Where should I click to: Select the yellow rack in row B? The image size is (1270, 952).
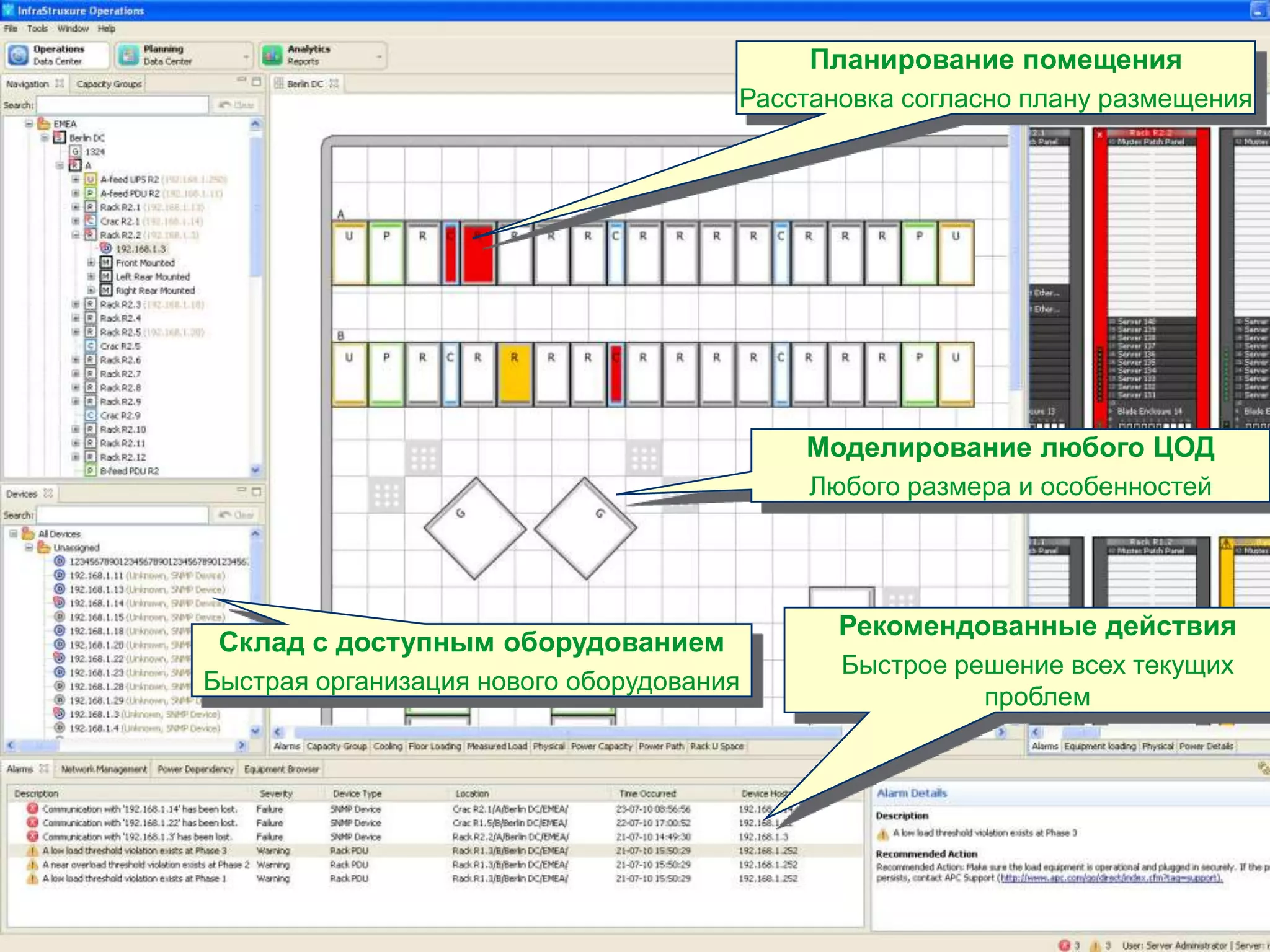coord(514,374)
